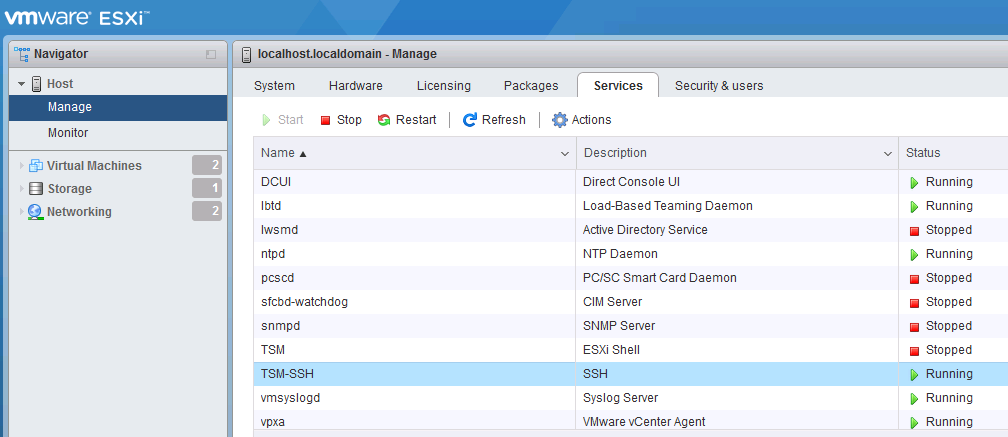Click the Running status icon for TSM-SSH
The image size is (1008, 437).
click(x=914, y=375)
